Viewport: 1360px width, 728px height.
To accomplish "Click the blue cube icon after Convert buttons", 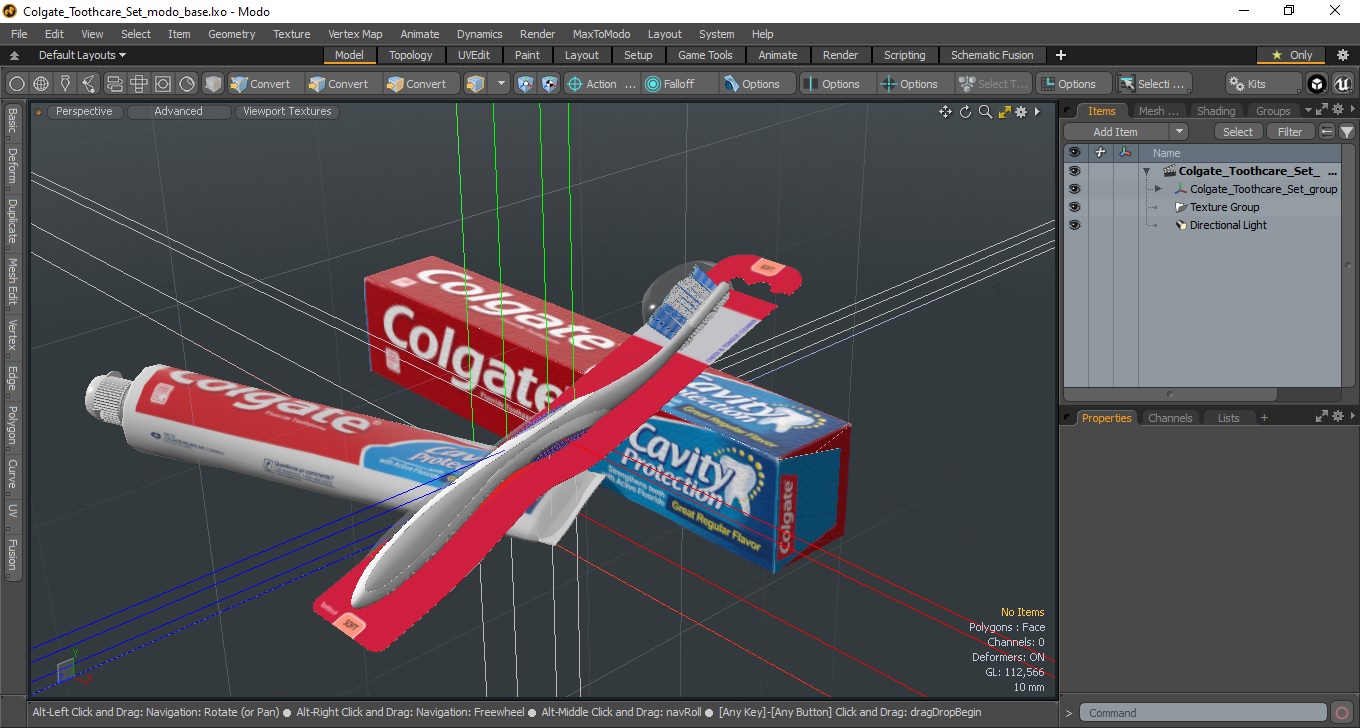I will coord(476,84).
